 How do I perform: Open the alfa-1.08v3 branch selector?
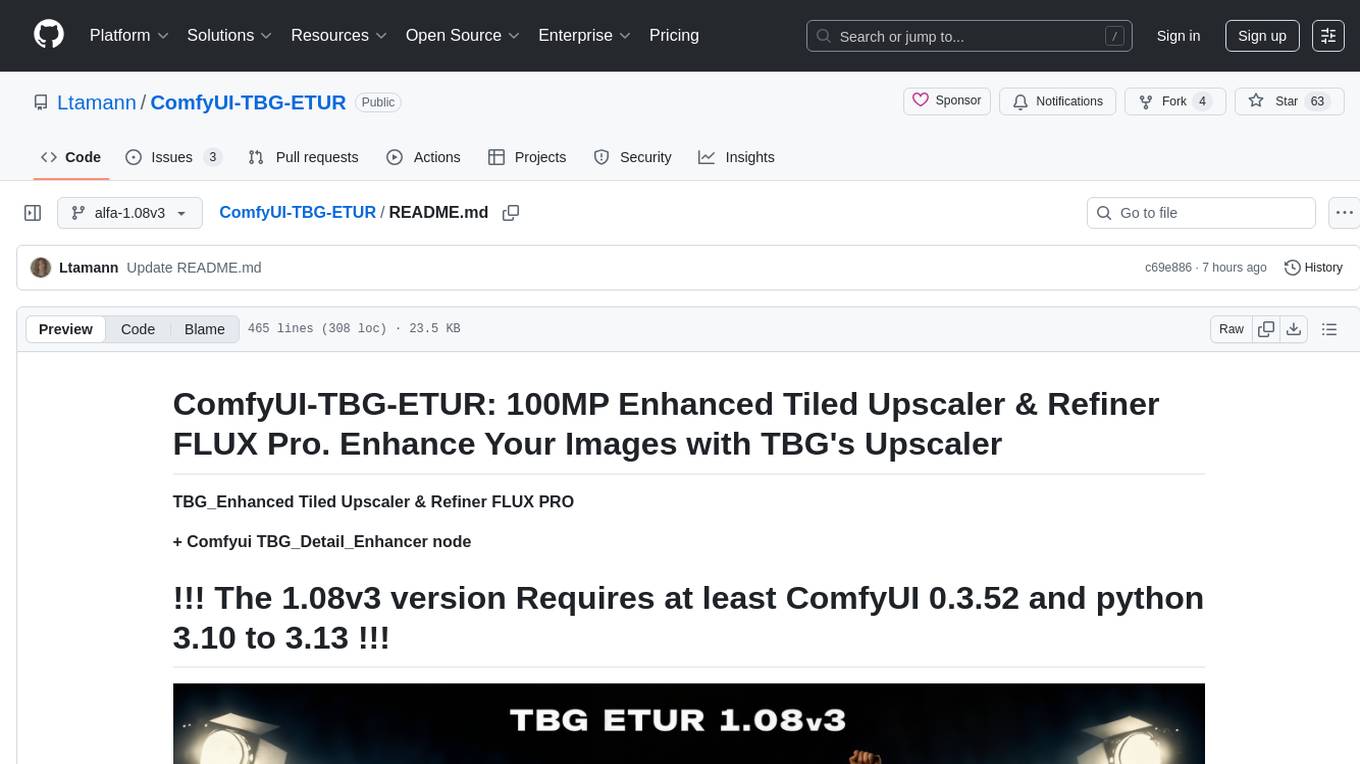tap(130, 213)
